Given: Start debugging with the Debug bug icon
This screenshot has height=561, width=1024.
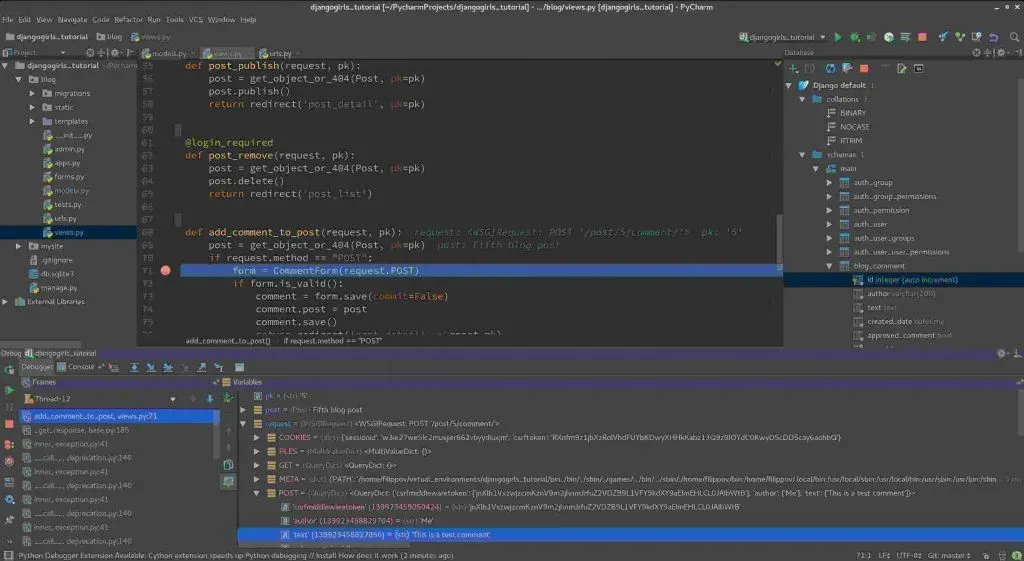Looking at the screenshot, I should click(x=855, y=37).
